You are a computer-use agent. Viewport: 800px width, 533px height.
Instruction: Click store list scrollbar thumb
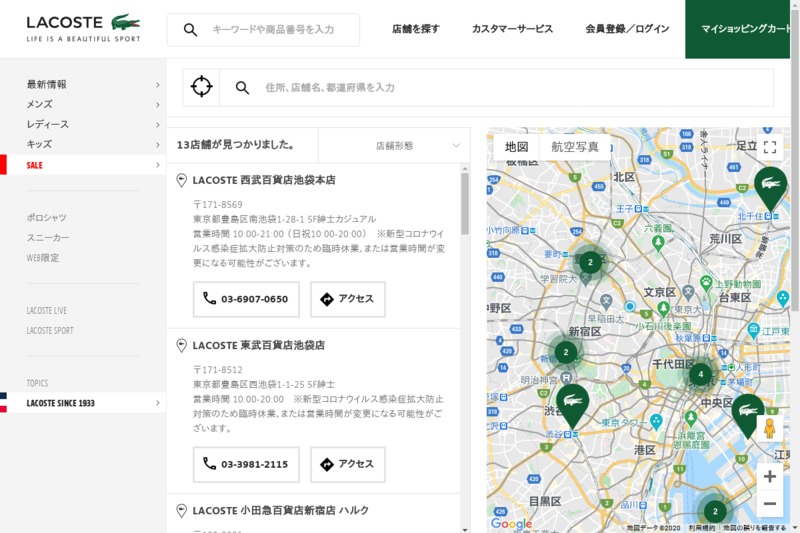465,204
